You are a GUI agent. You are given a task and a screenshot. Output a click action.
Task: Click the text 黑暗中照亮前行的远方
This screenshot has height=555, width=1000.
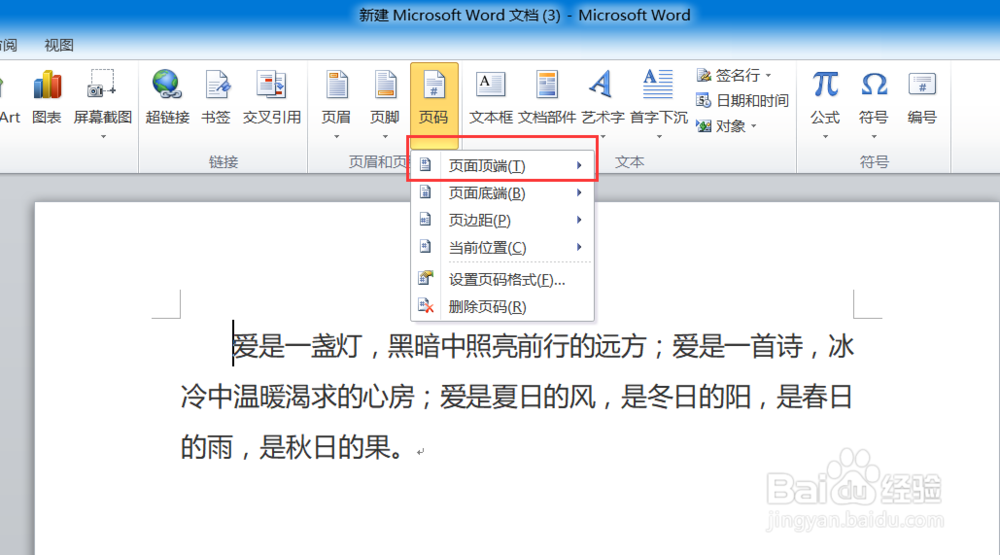pos(517,346)
